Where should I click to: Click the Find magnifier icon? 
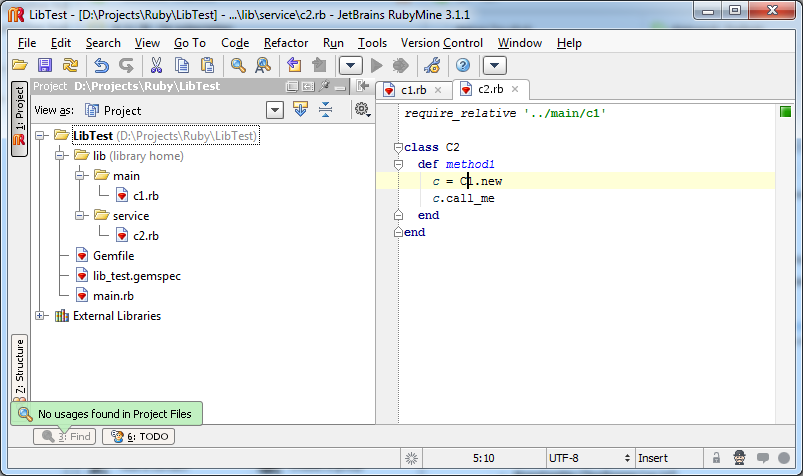[x=238, y=65]
